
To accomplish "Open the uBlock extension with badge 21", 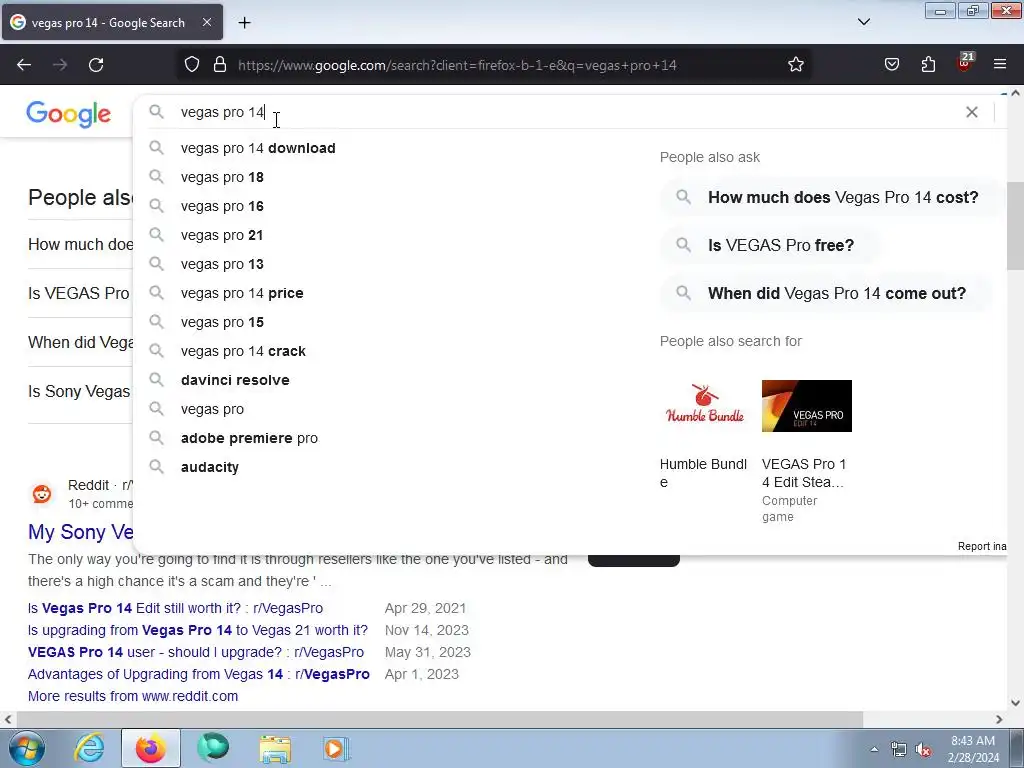I will pyautogui.click(x=965, y=63).
